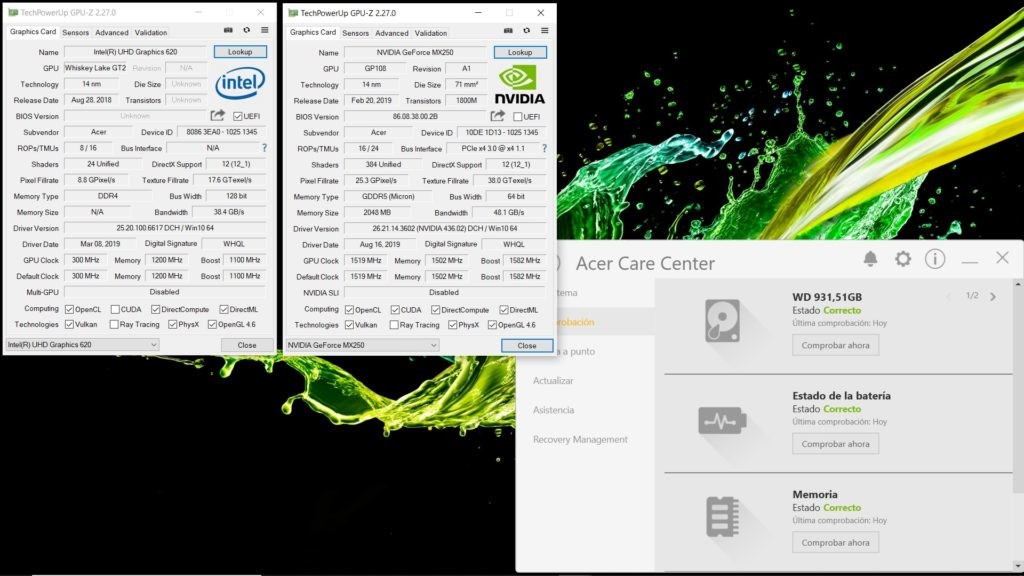Toggle PhysX checkbox in NVIDIA GPU-Z window
This screenshot has width=1024, height=576.
click(453, 325)
